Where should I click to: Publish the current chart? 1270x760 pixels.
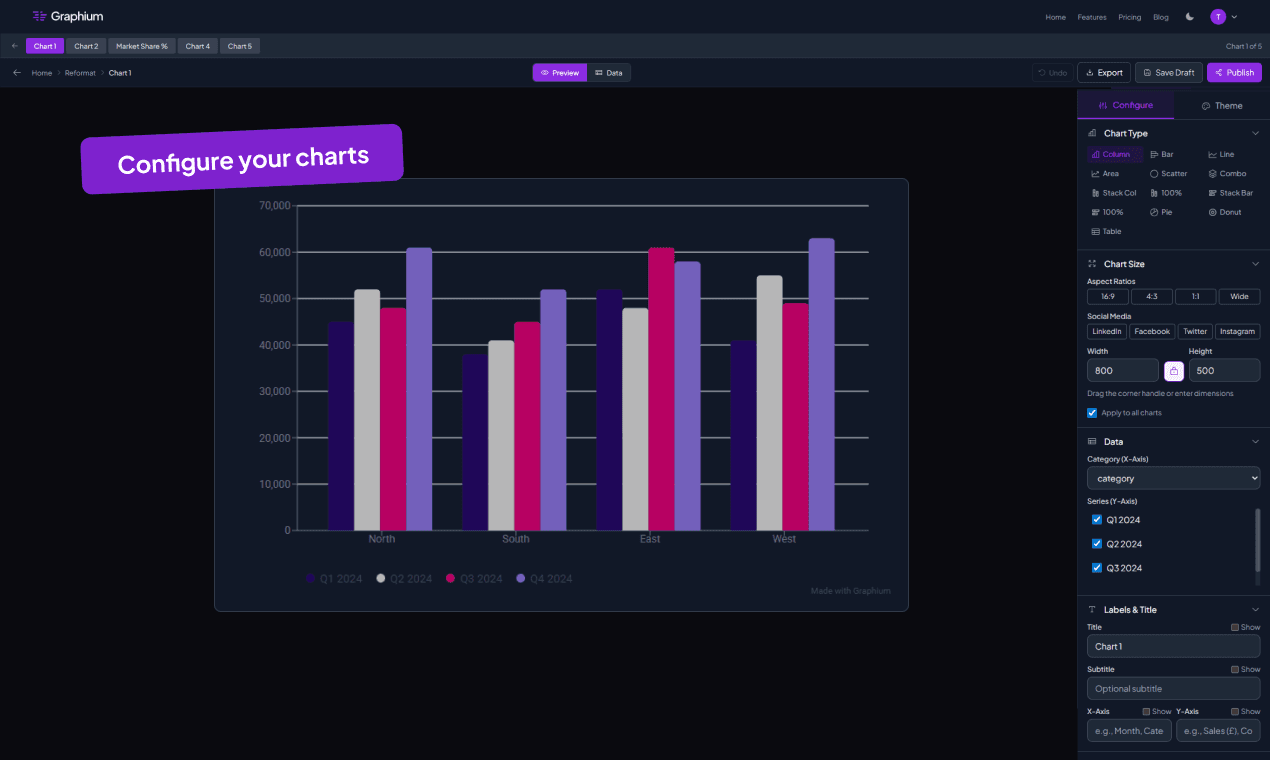1233,72
